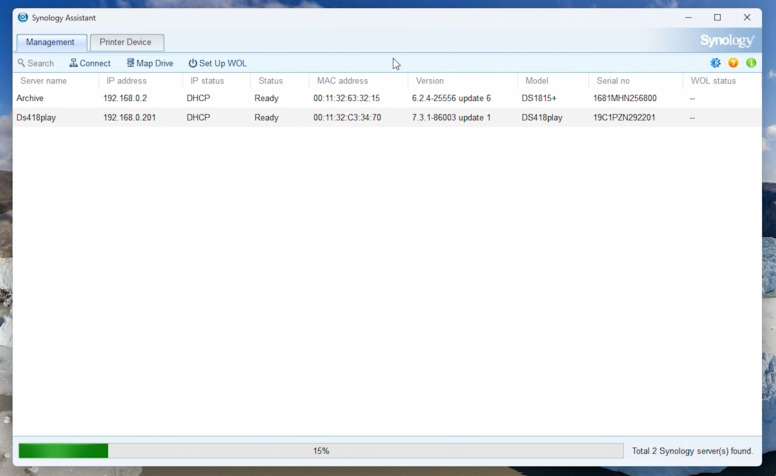Click serial number 1681MHN256800
The width and height of the screenshot is (776, 476).
[625, 98]
